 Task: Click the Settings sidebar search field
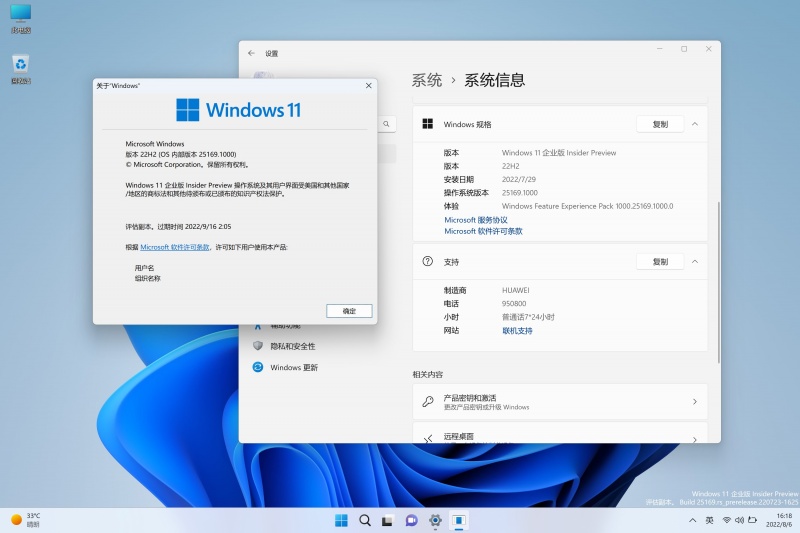tap(386, 124)
